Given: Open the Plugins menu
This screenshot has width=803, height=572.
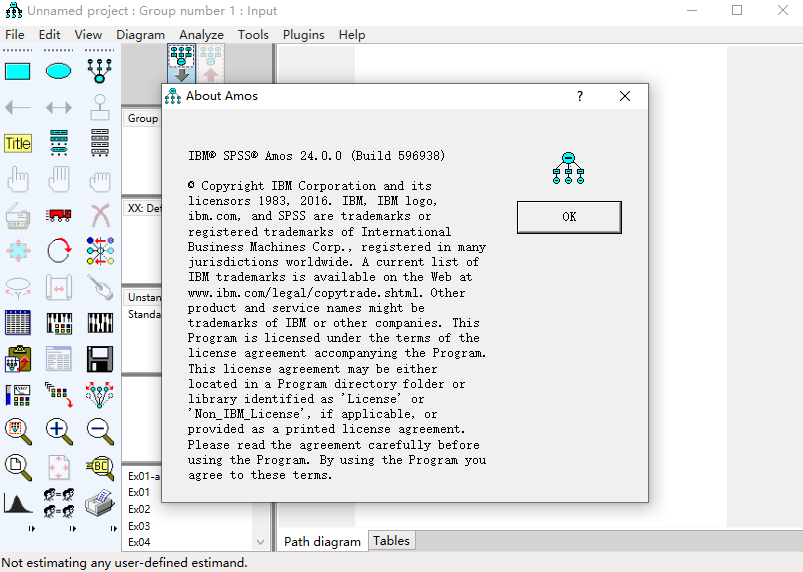Looking at the screenshot, I should tap(304, 35).
